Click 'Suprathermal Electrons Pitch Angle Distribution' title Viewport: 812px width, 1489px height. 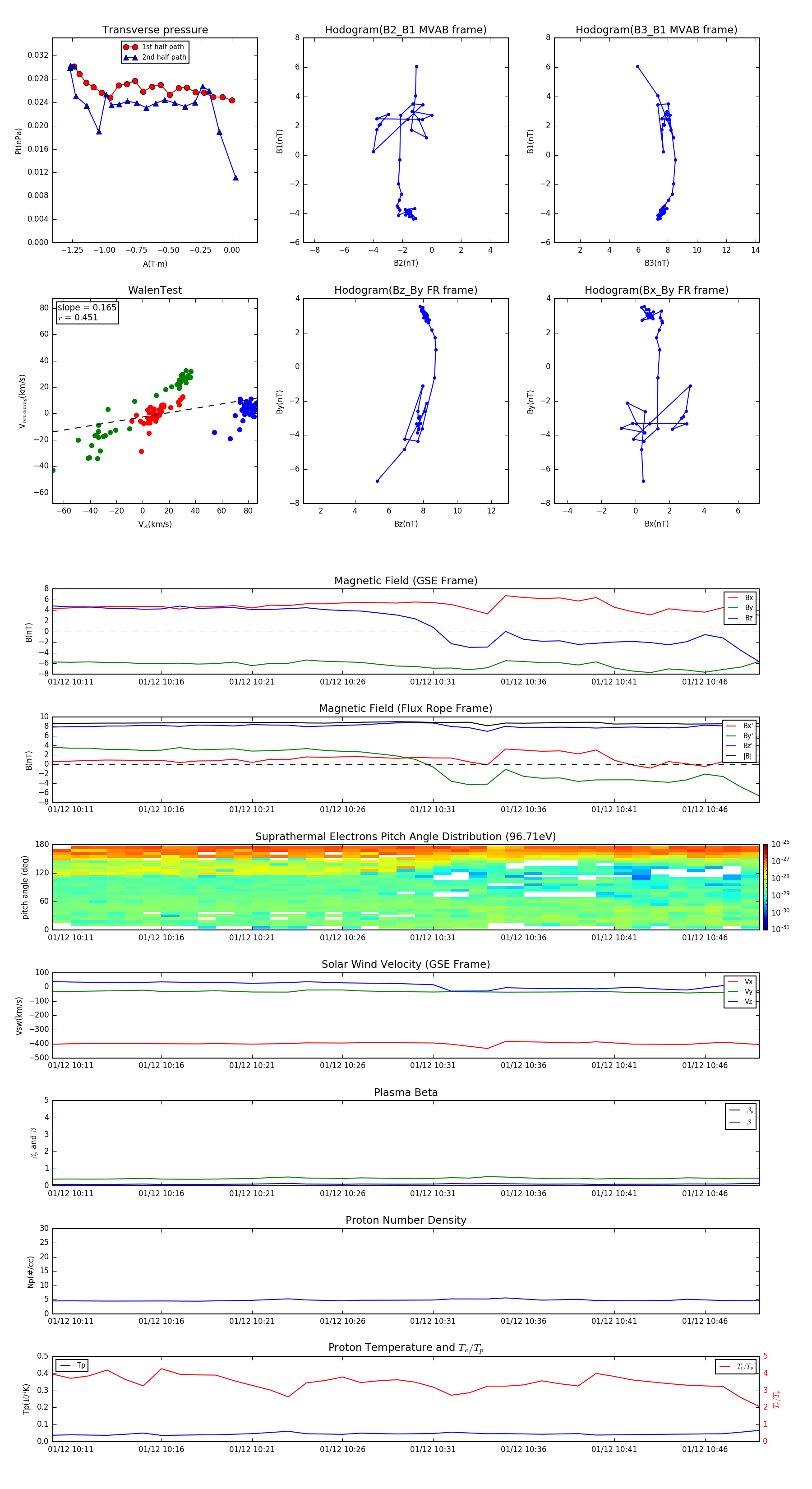(406, 837)
